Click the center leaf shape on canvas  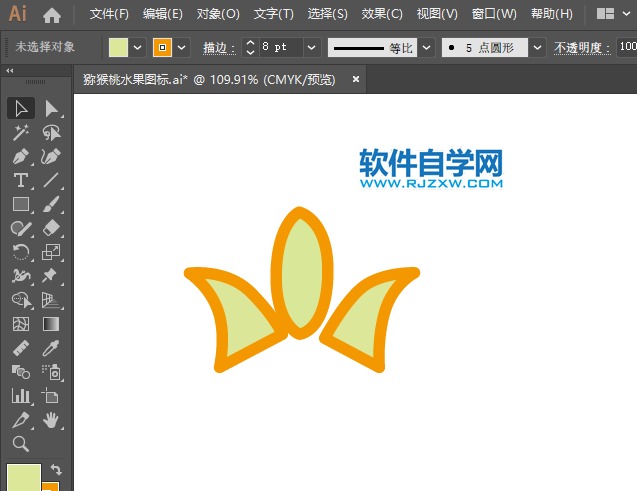pos(301,273)
